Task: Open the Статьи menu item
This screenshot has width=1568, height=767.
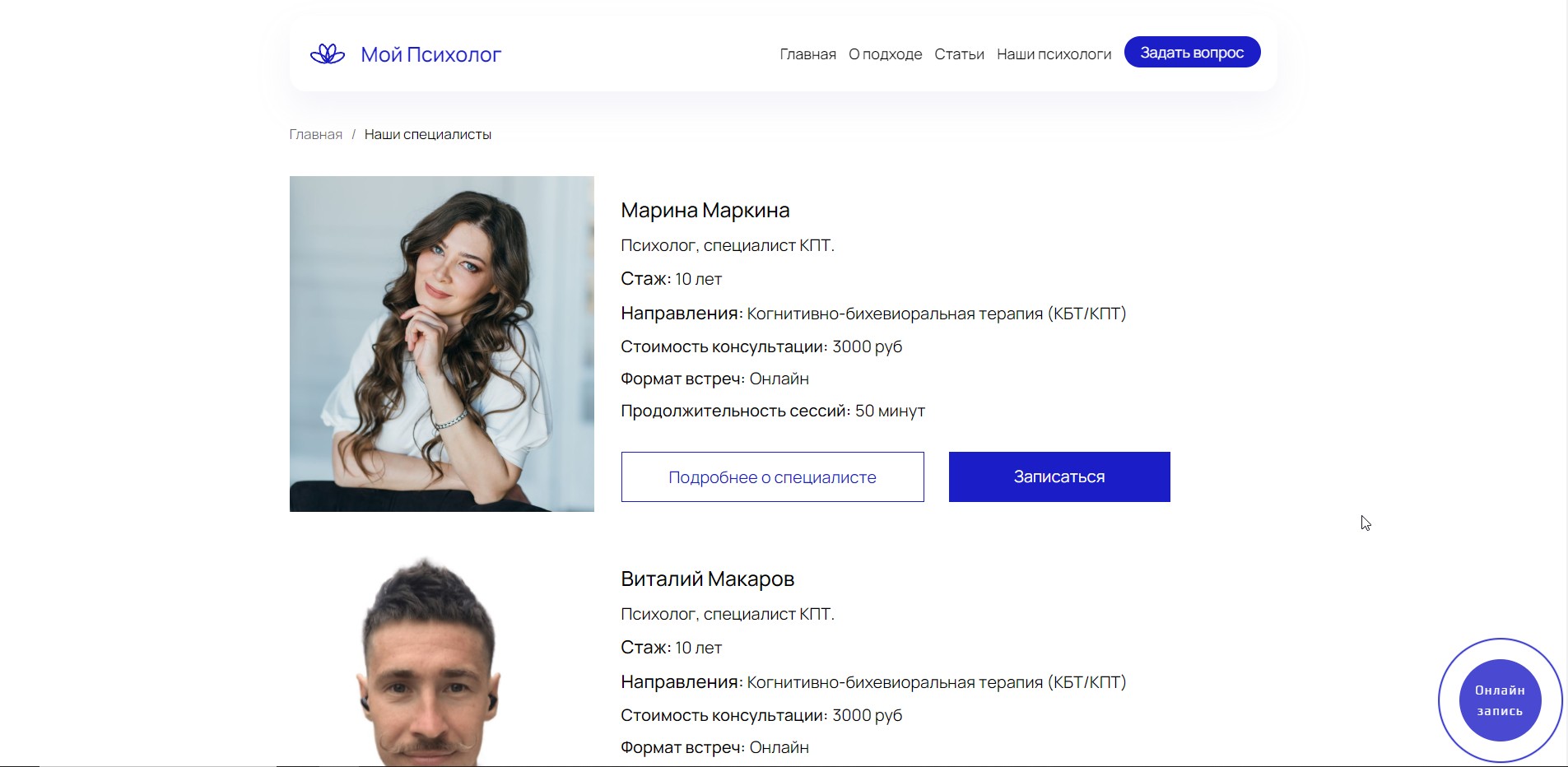Action: tap(959, 54)
